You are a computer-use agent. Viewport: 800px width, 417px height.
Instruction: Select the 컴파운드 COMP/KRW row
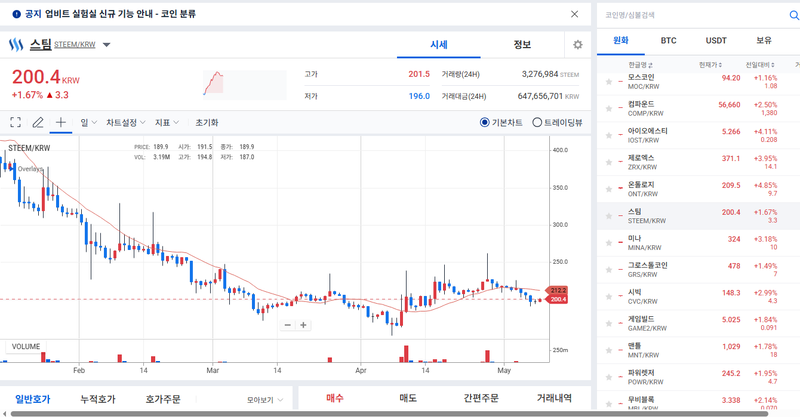point(698,109)
